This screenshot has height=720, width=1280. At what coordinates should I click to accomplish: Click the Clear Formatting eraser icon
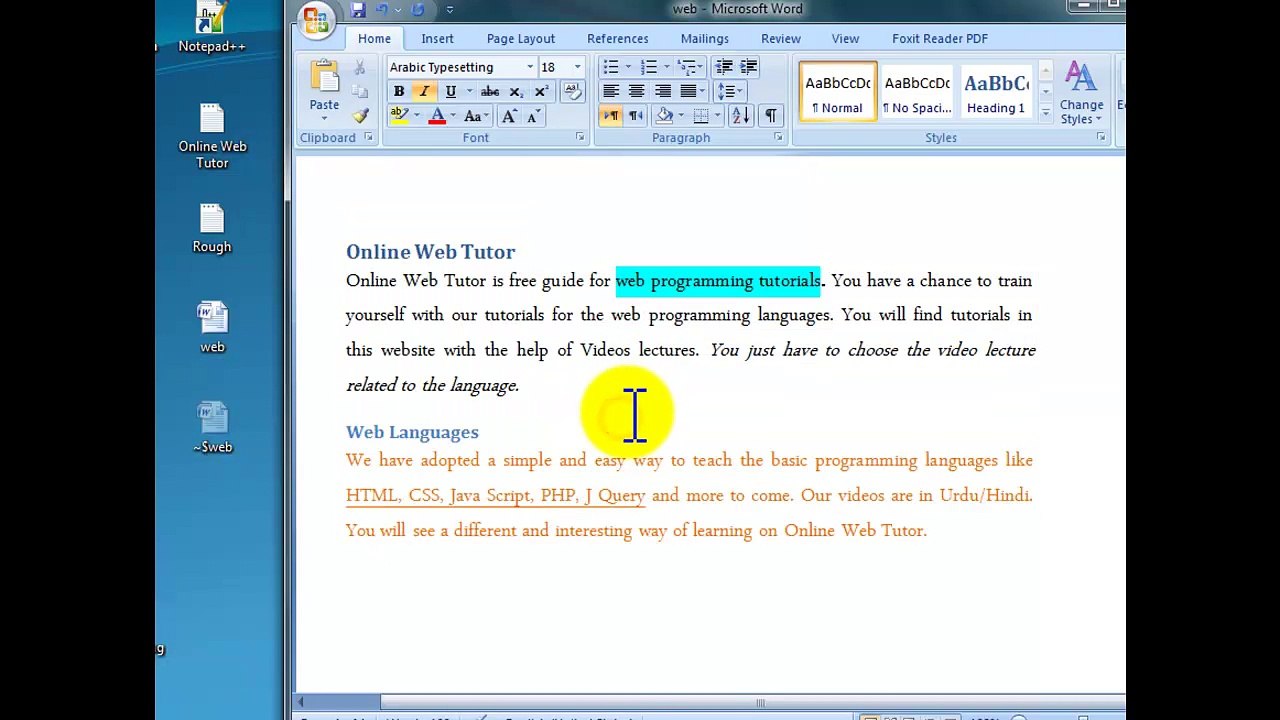point(572,92)
